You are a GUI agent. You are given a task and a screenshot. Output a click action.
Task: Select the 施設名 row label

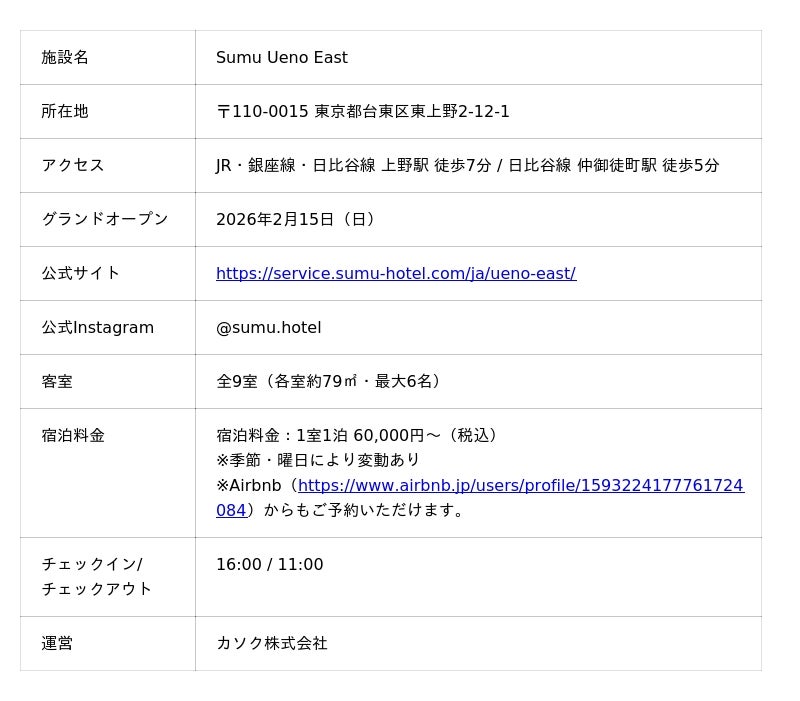(x=65, y=58)
